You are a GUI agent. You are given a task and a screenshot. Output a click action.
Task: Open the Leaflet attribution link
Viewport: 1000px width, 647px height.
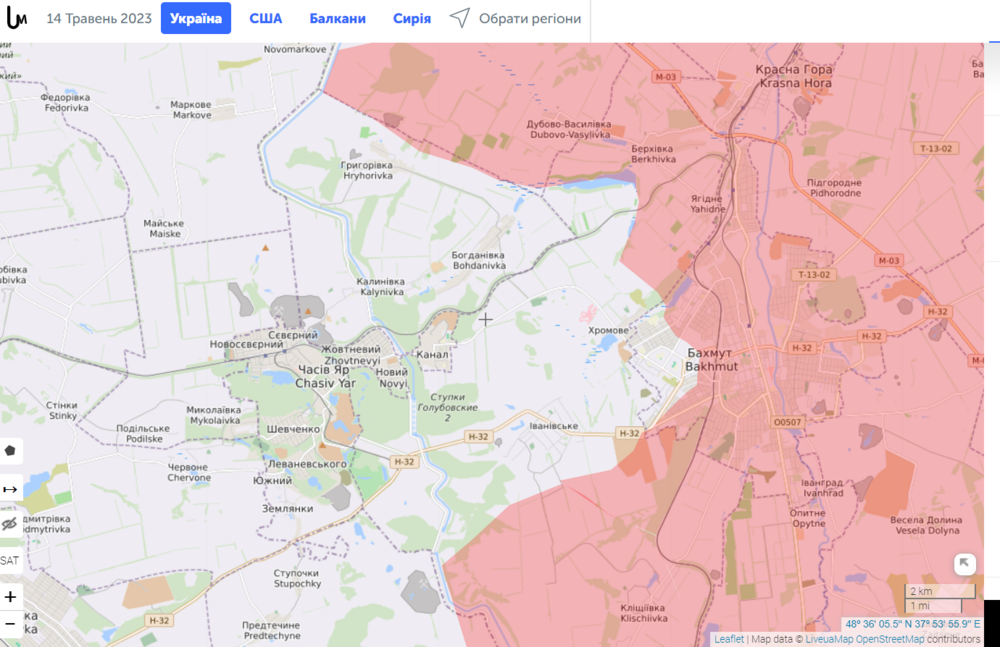728,639
